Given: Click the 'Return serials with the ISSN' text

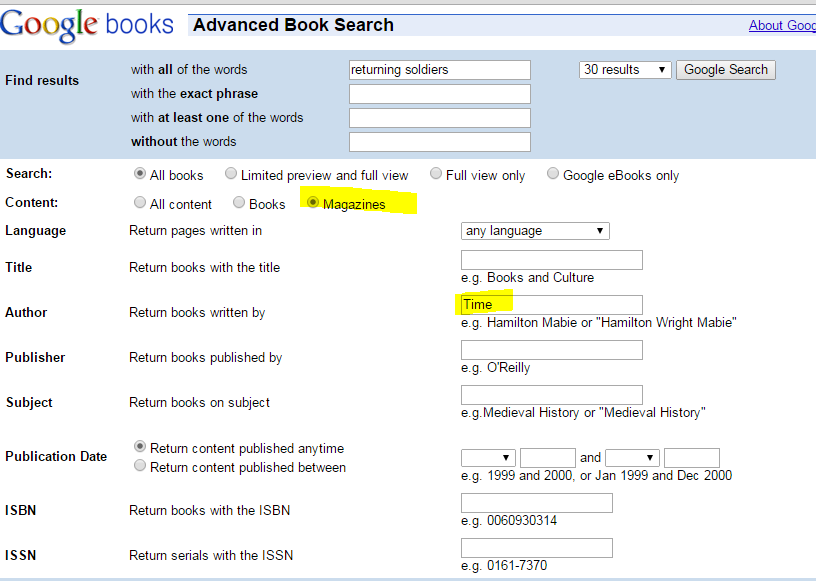Looking at the screenshot, I should [x=211, y=555].
